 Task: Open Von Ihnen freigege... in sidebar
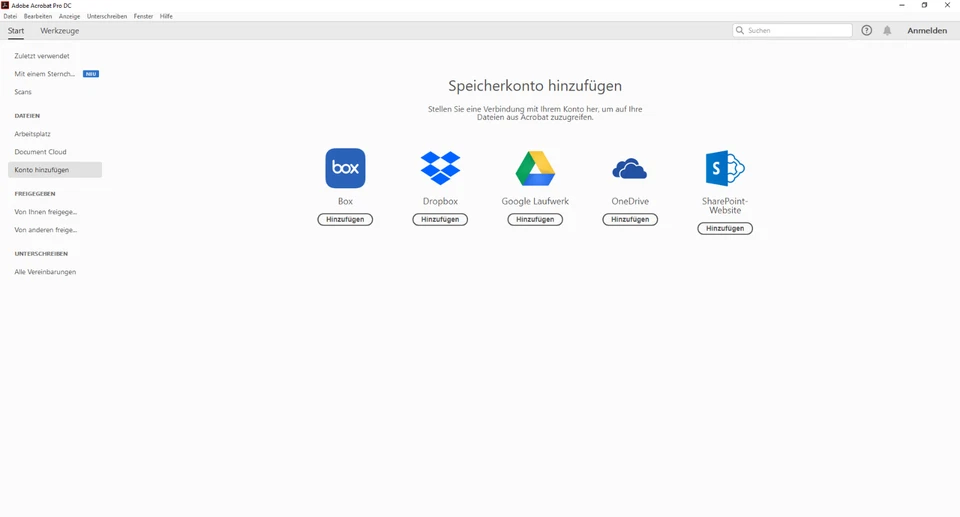click(x=46, y=212)
